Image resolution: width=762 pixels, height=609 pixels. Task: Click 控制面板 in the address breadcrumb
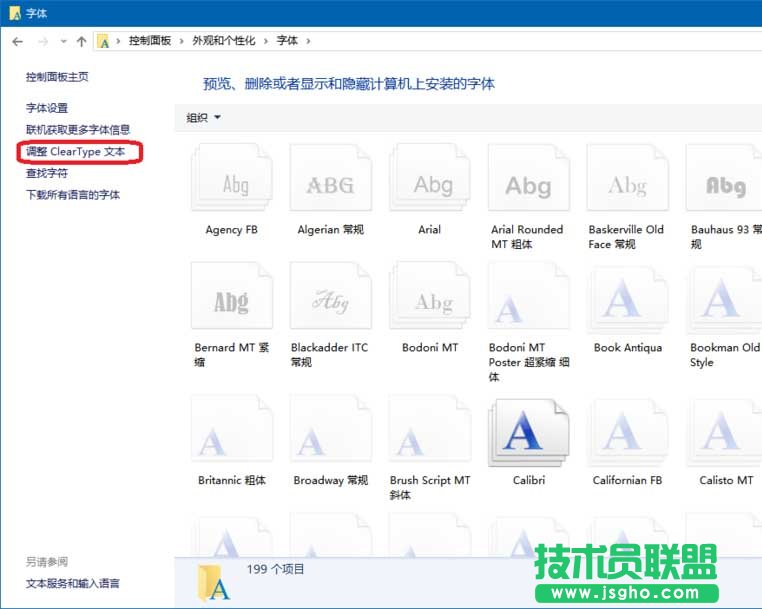(150, 41)
